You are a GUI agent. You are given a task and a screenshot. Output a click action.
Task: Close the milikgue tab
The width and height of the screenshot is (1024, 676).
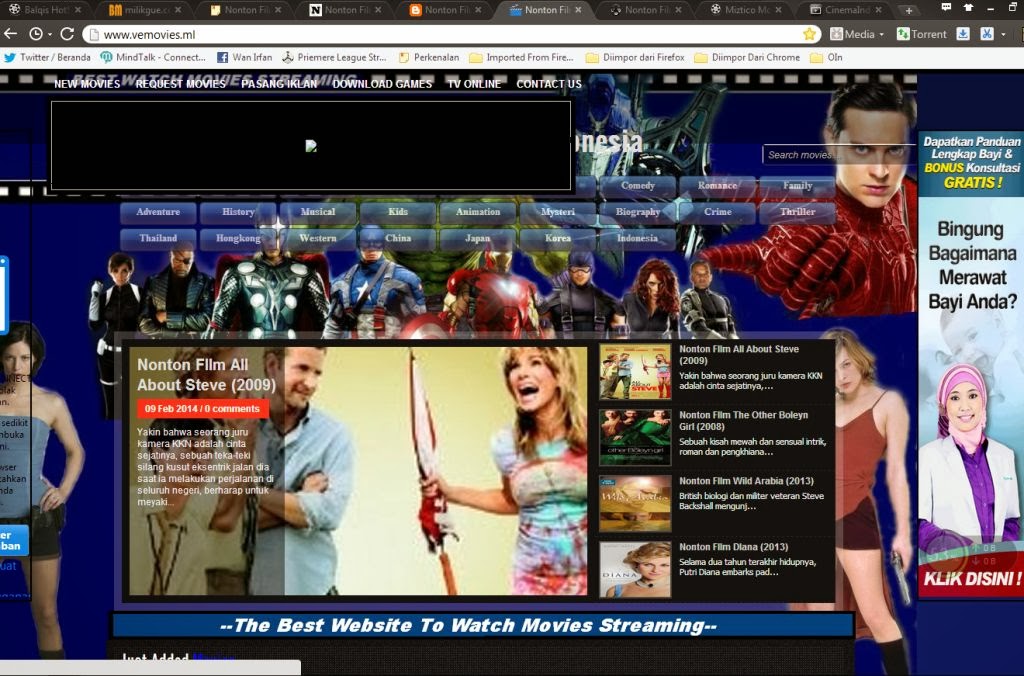point(178,10)
